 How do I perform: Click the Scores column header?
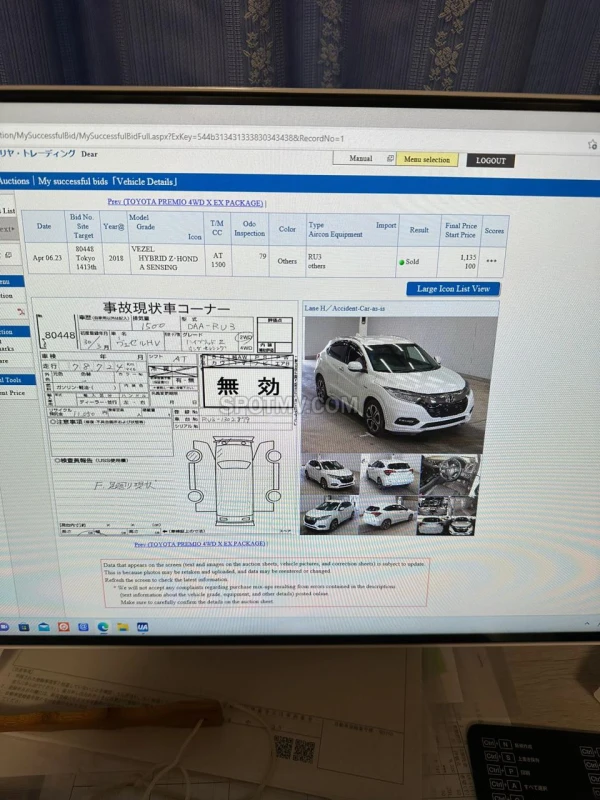click(x=494, y=231)
